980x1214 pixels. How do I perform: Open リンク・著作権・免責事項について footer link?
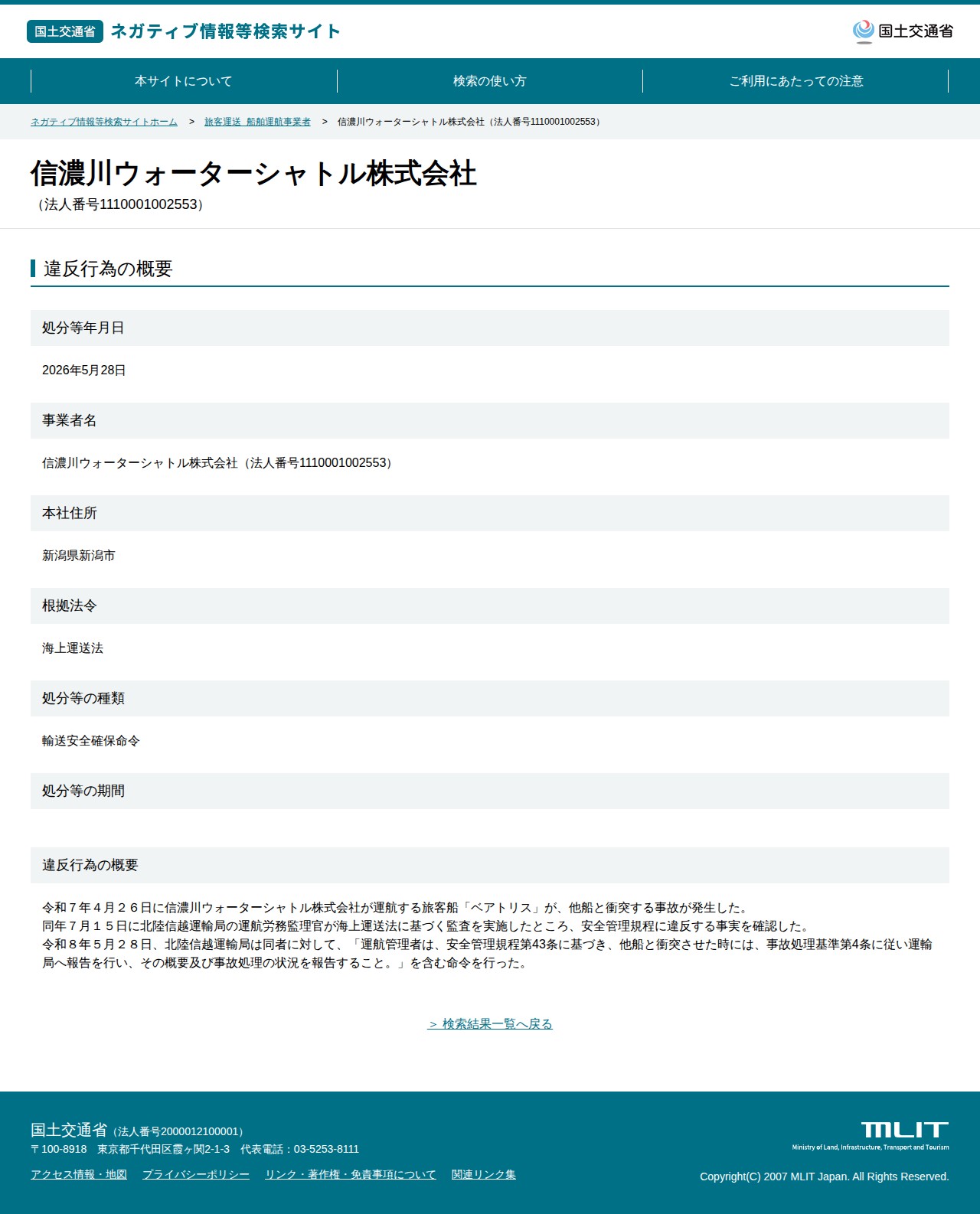[351, 1174]
